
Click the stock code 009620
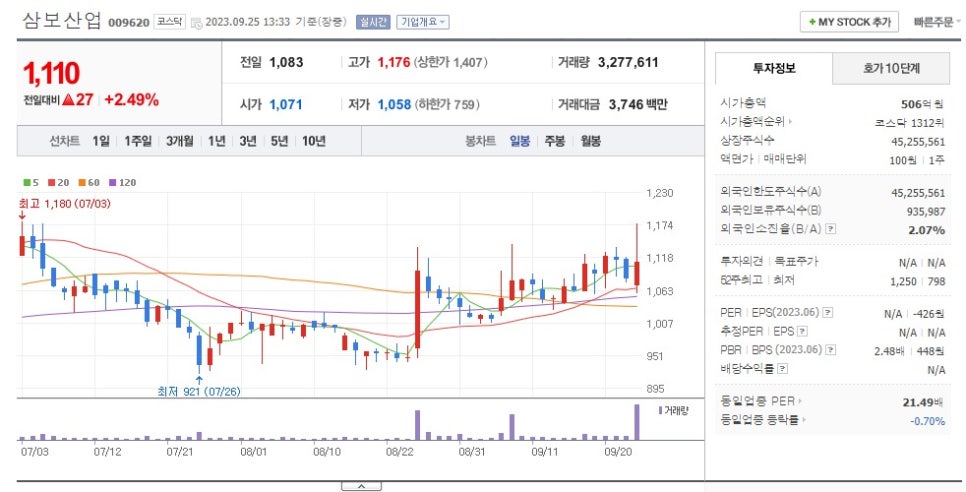click(129, 23)
